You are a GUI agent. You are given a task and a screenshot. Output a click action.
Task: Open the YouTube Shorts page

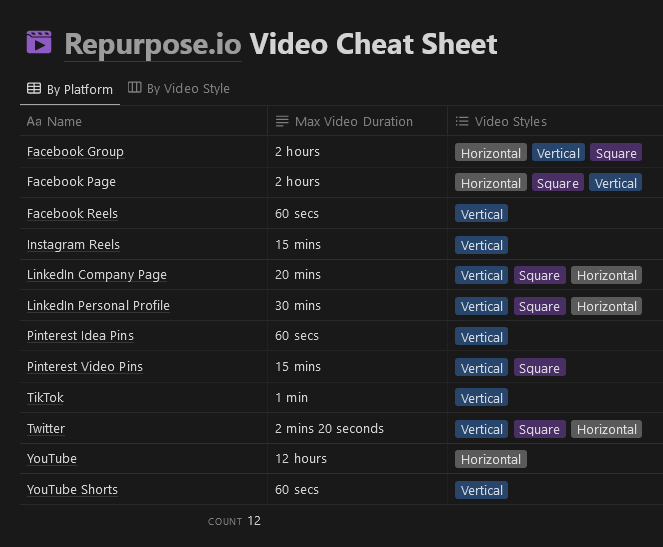72,489
